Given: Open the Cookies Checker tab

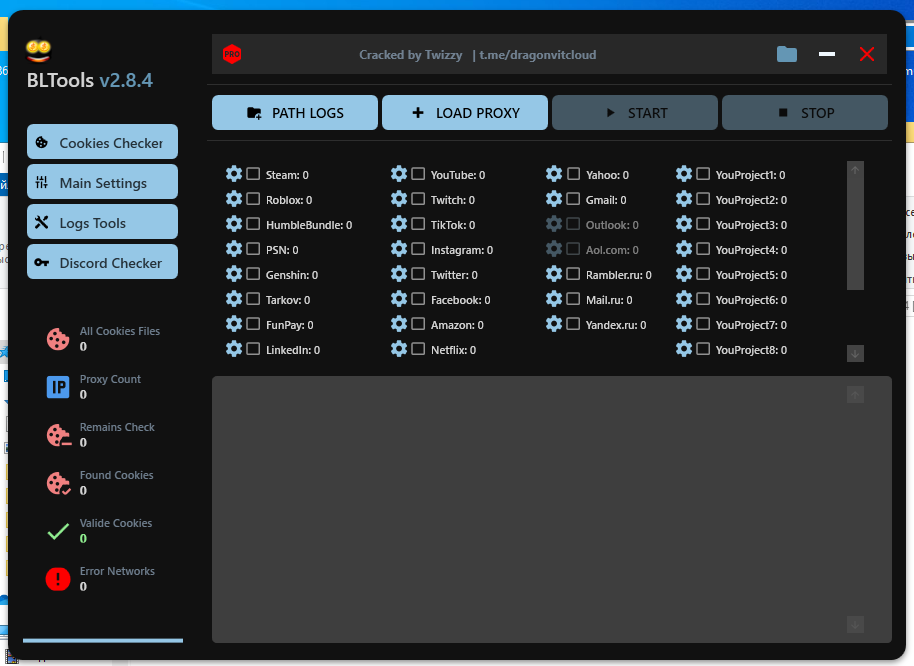Looking at the screenshot, I should click(103, 142).
